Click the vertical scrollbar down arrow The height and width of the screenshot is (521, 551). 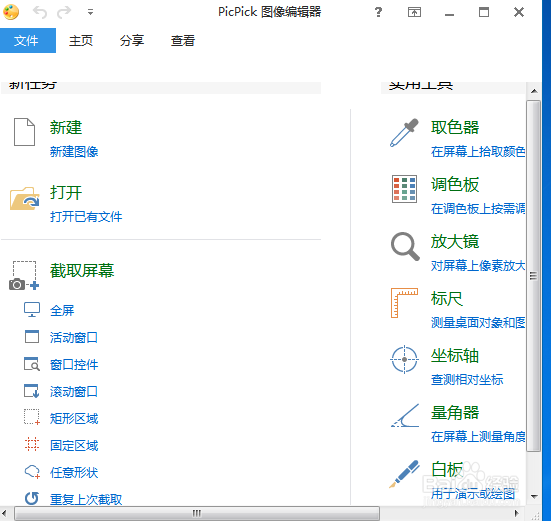534,496
